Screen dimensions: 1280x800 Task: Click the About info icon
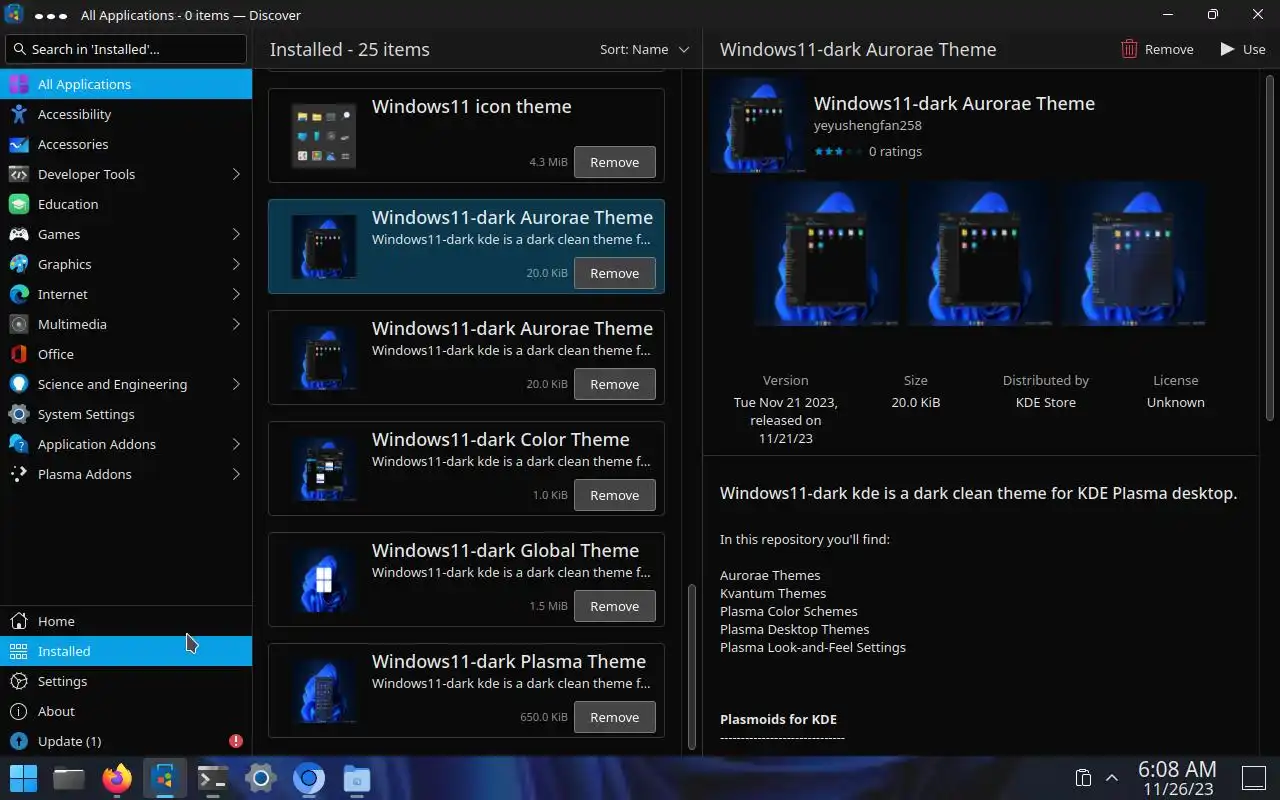(18, 711)
